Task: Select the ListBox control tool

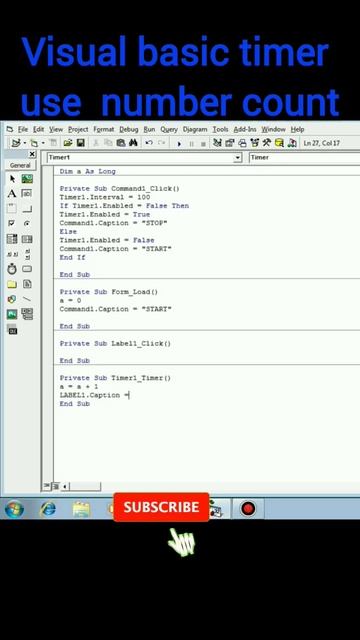Action: (x=27, y=239)
